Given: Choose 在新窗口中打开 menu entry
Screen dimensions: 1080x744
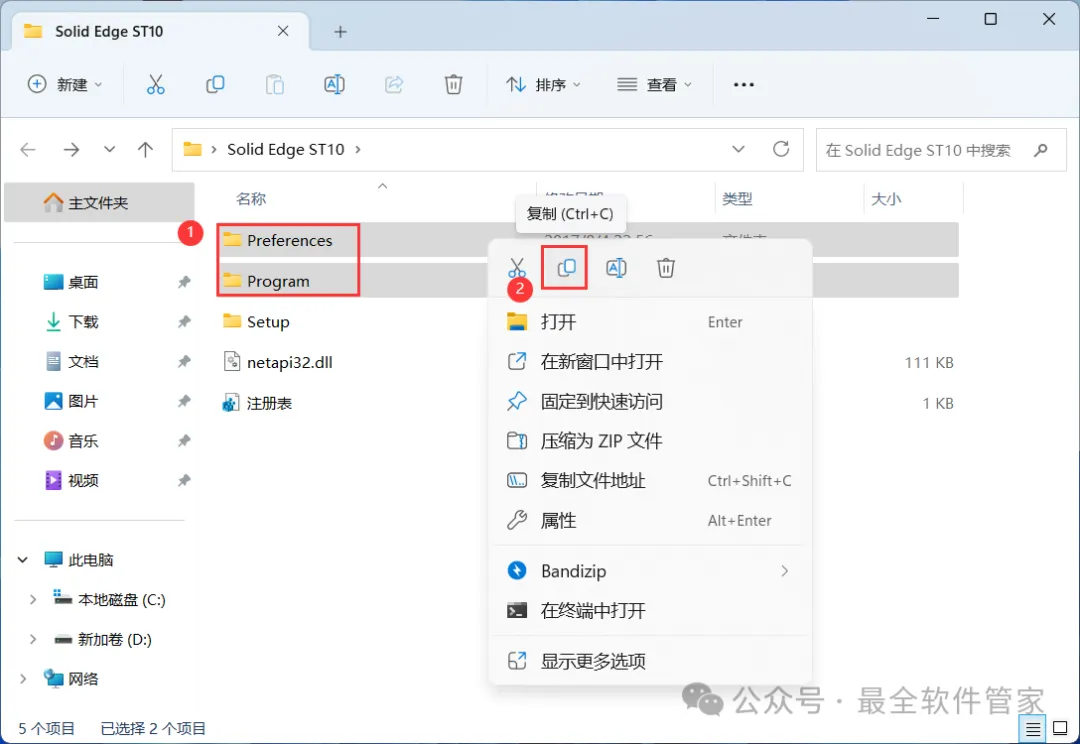Looking at the screenshot, I should click(x=650, y=362).
